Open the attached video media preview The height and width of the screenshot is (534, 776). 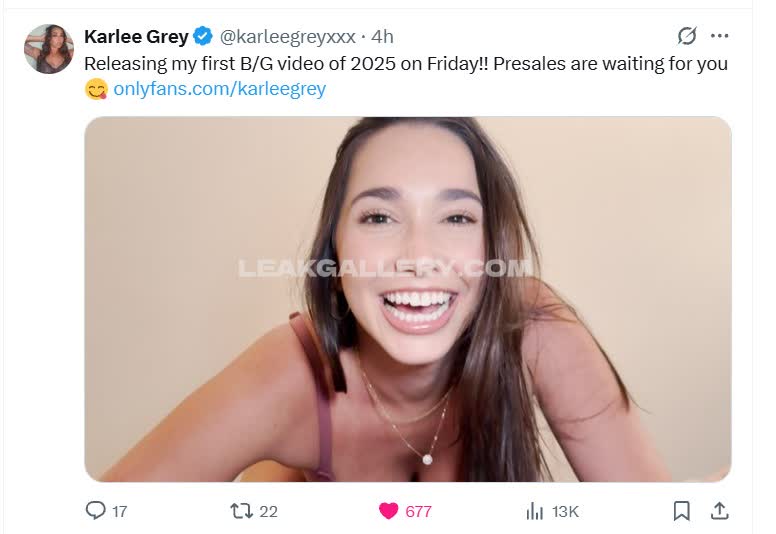(x=408, y=299)
